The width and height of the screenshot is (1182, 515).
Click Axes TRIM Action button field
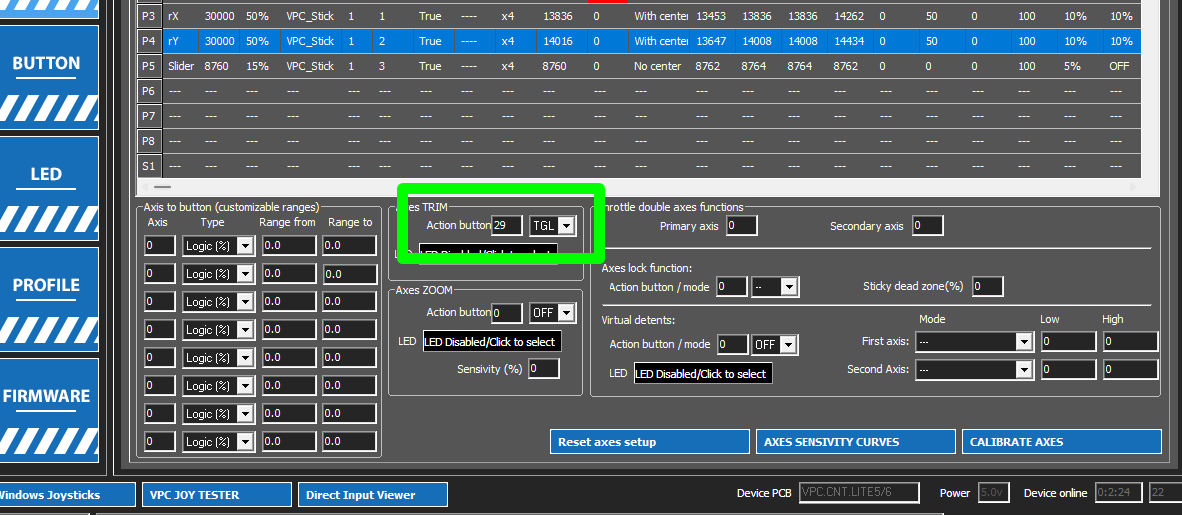507,225
